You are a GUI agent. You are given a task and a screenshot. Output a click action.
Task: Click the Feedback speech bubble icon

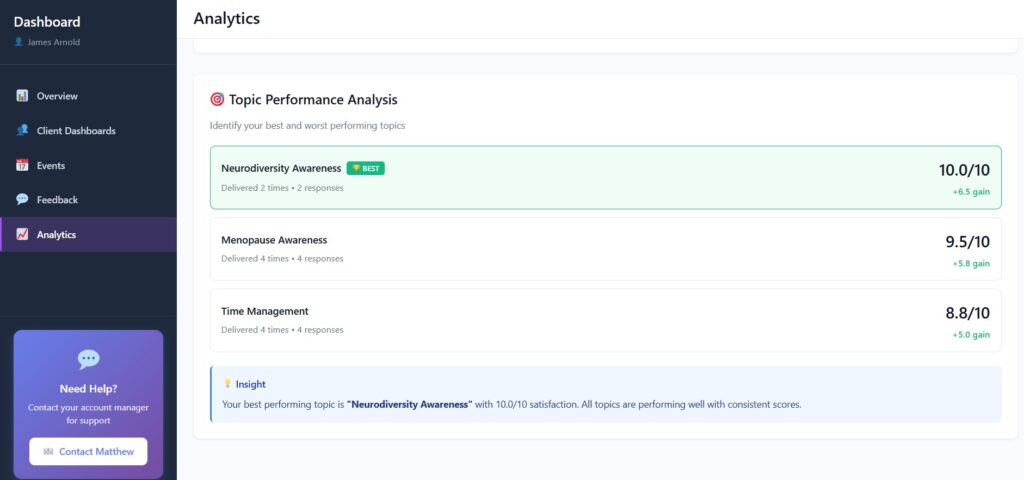pyautogui.click(x=22, y=200)
